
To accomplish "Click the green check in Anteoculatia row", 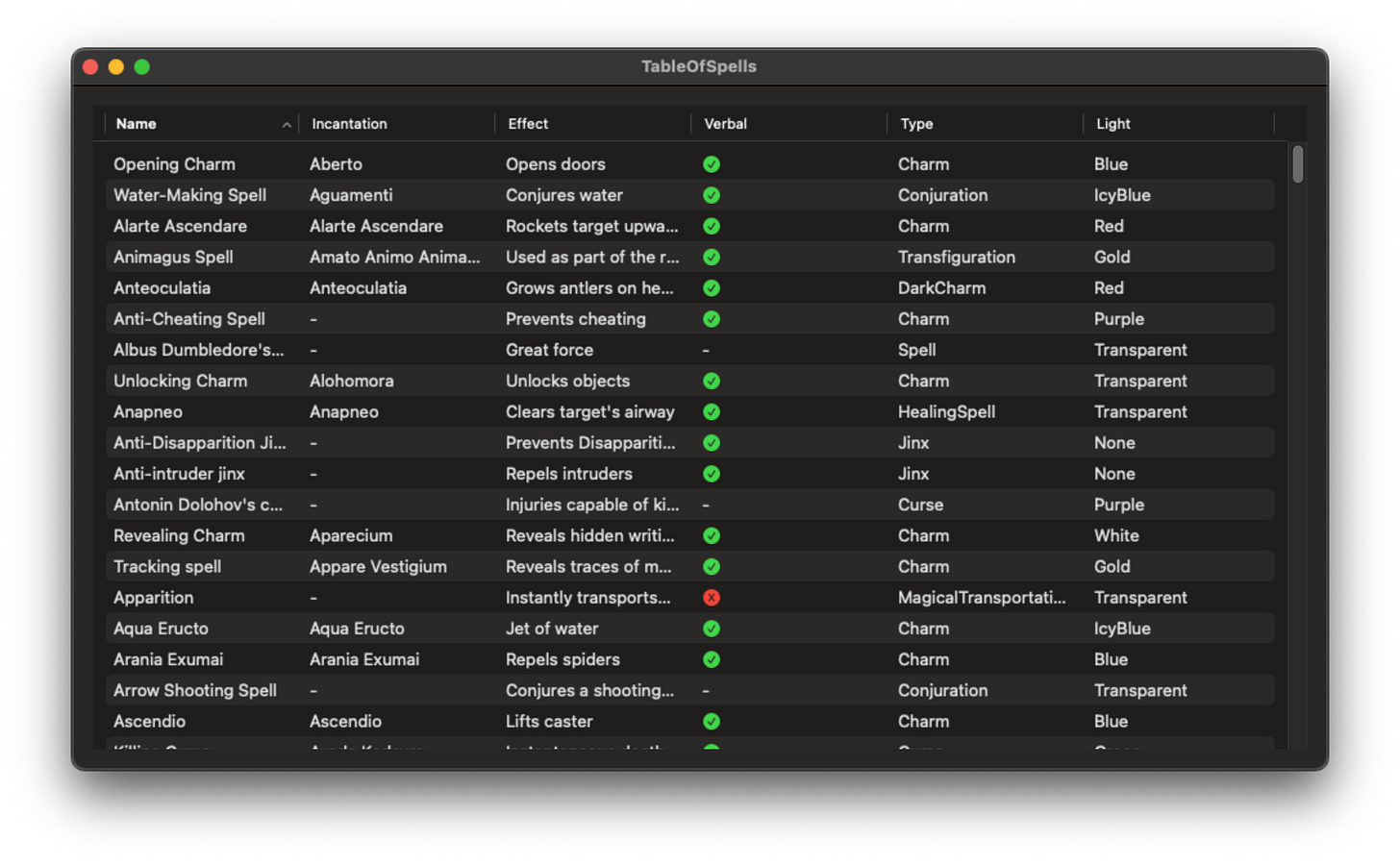I will tap(712, 288).
